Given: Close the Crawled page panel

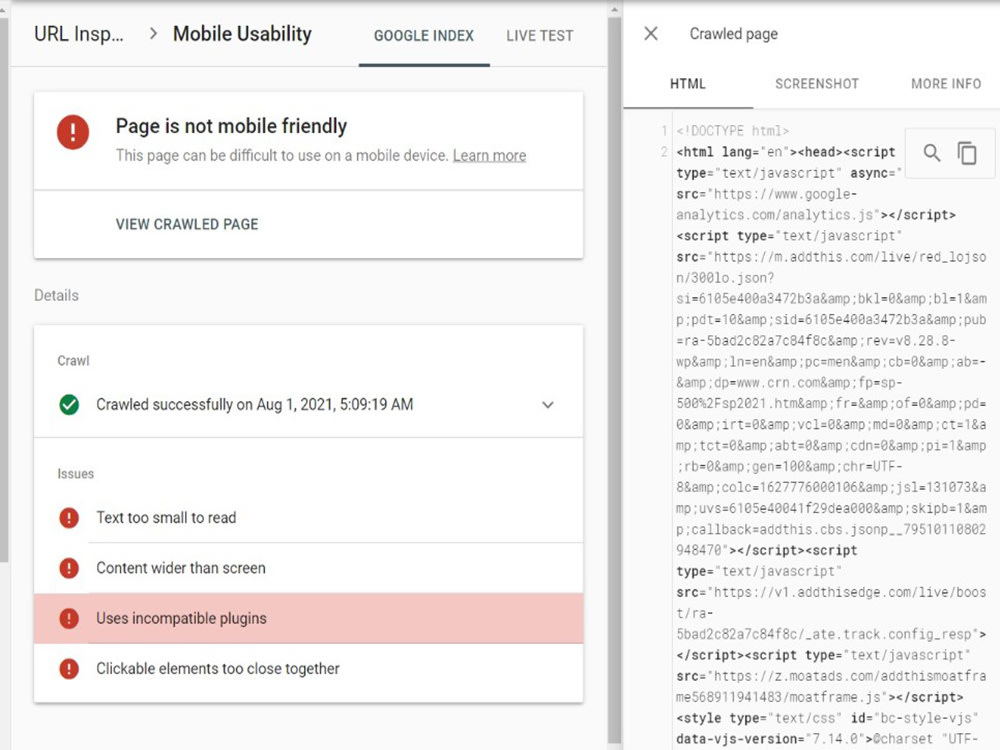Looking at the screenshot, I should [x=651, y=34].
